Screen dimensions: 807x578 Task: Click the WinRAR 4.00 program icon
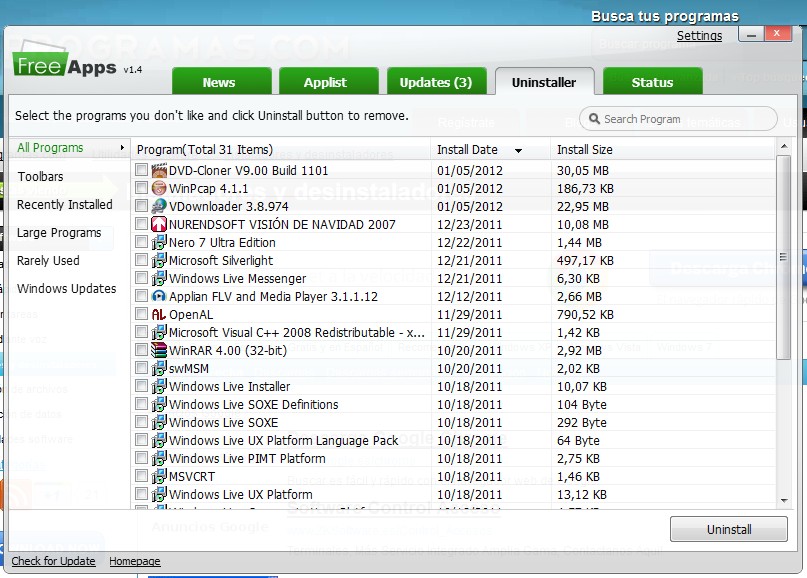tap(159, 351)
